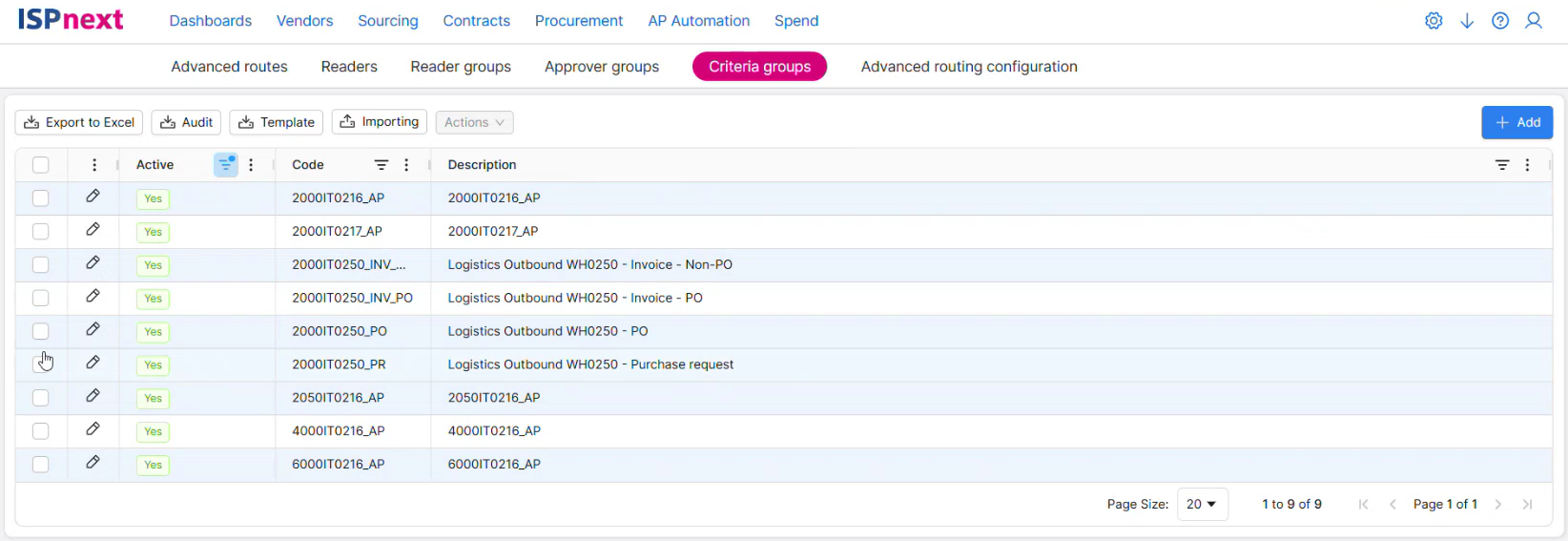The height and width of the screenshot is (541, 1568).
Task: Open Active column options menu dots
Action: point(251,165)
